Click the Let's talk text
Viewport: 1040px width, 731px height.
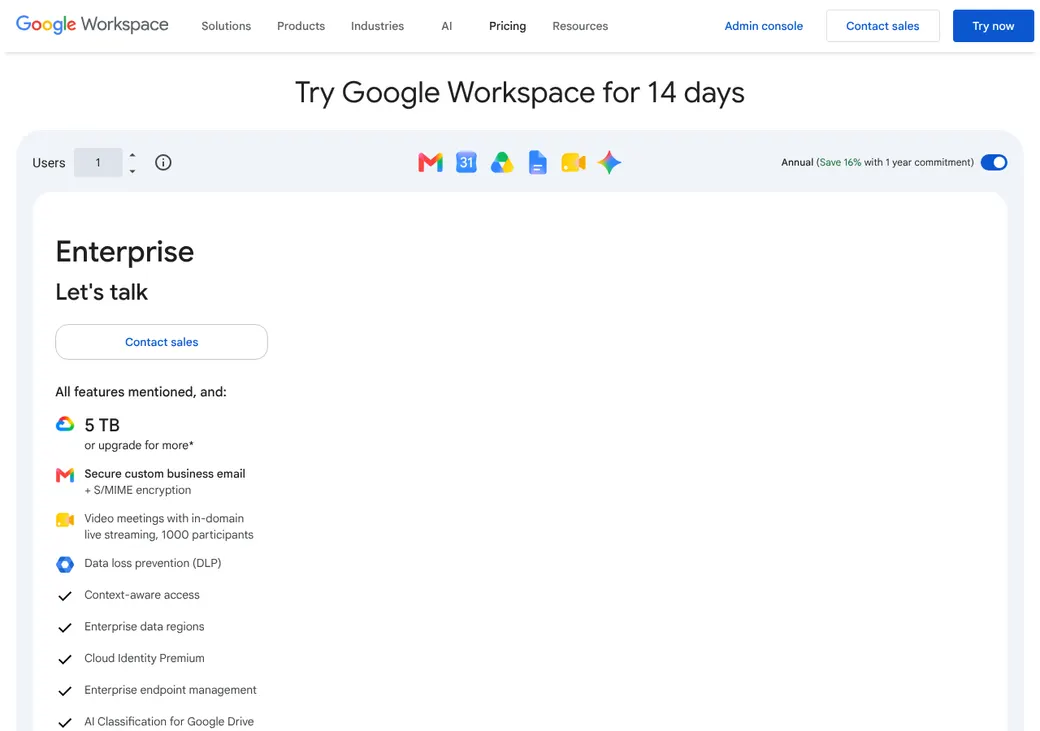101,292
